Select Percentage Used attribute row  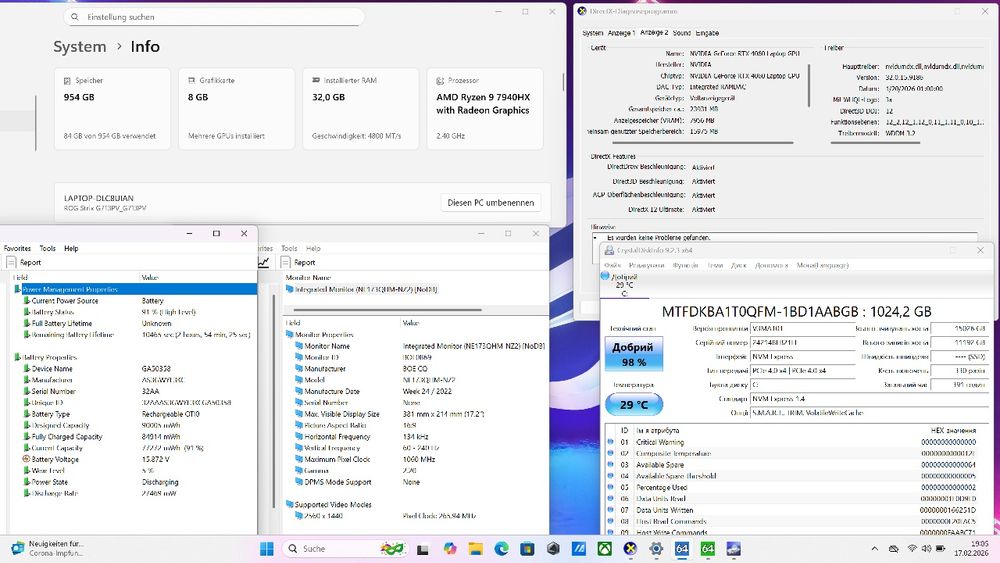(793, 487)
